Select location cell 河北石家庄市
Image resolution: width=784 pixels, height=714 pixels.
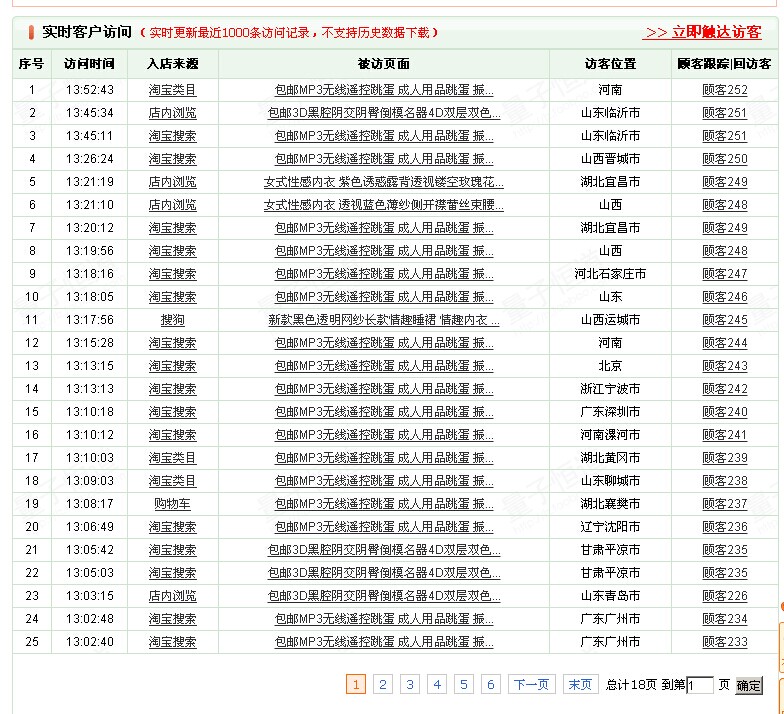610,274
